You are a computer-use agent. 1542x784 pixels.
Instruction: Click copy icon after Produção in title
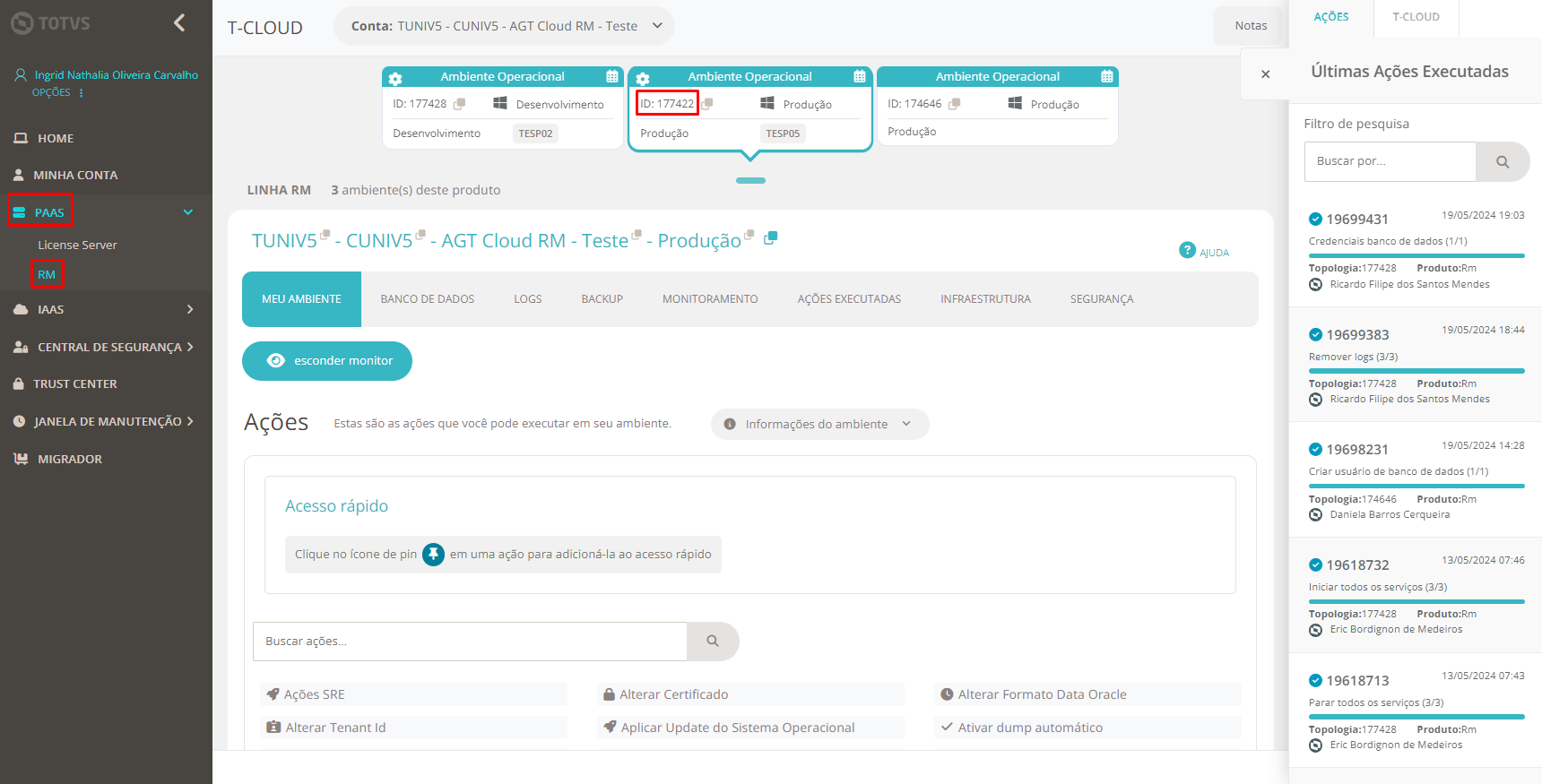pos(770,238)
